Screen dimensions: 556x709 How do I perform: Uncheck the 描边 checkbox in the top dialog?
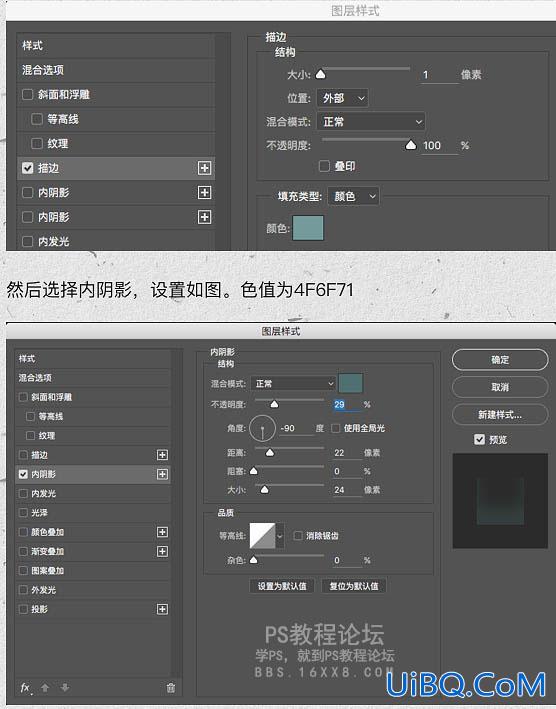pyautogui.click(x=28, y=168)
